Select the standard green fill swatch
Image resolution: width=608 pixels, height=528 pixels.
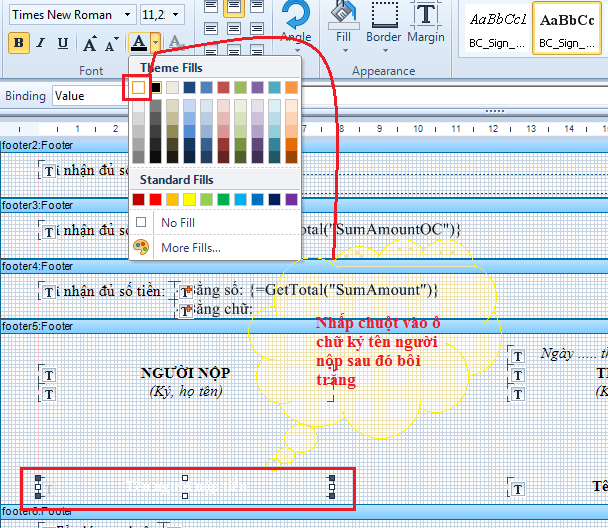(223, 200)
